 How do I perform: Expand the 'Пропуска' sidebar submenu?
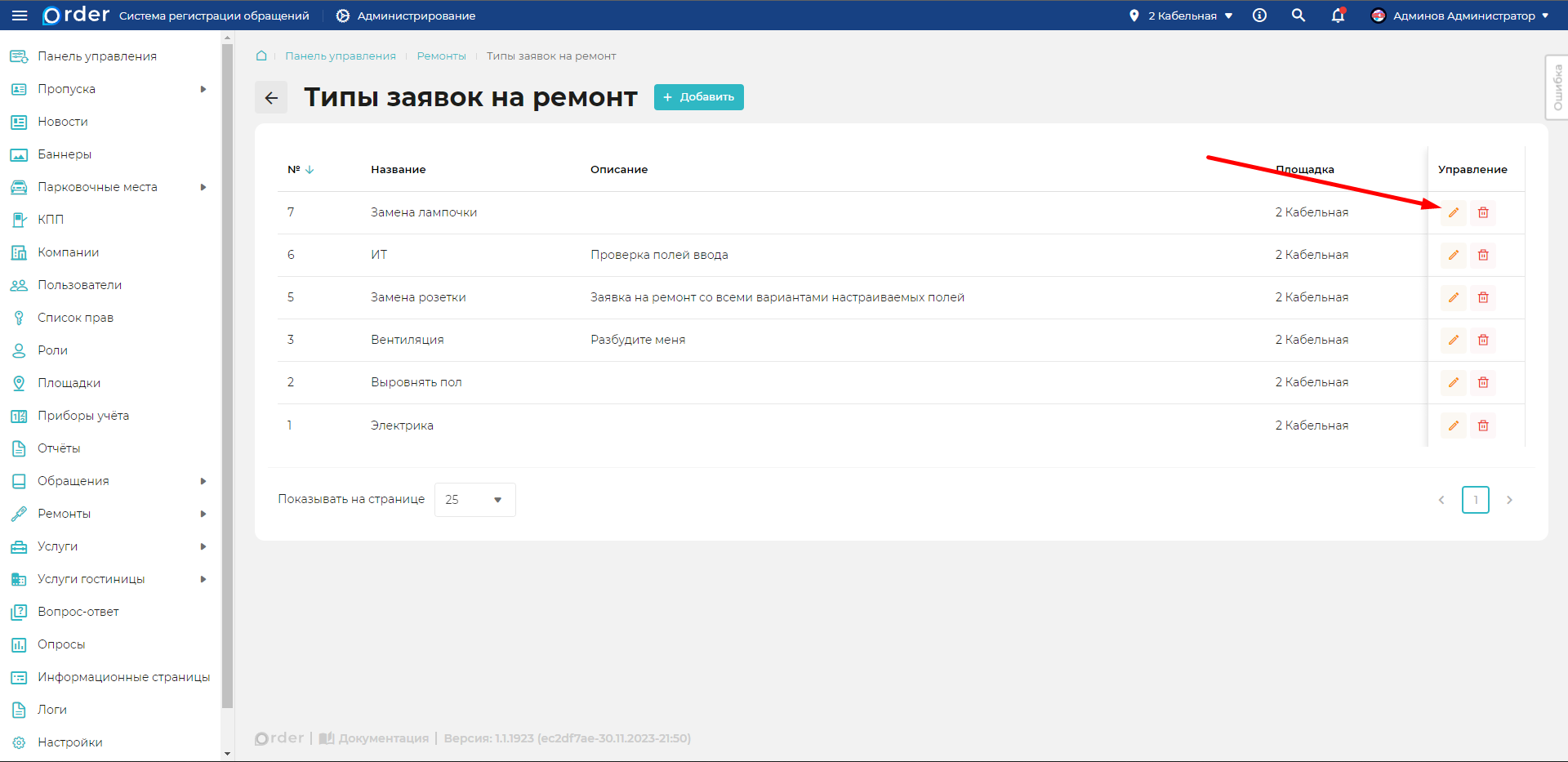point(203,89)
